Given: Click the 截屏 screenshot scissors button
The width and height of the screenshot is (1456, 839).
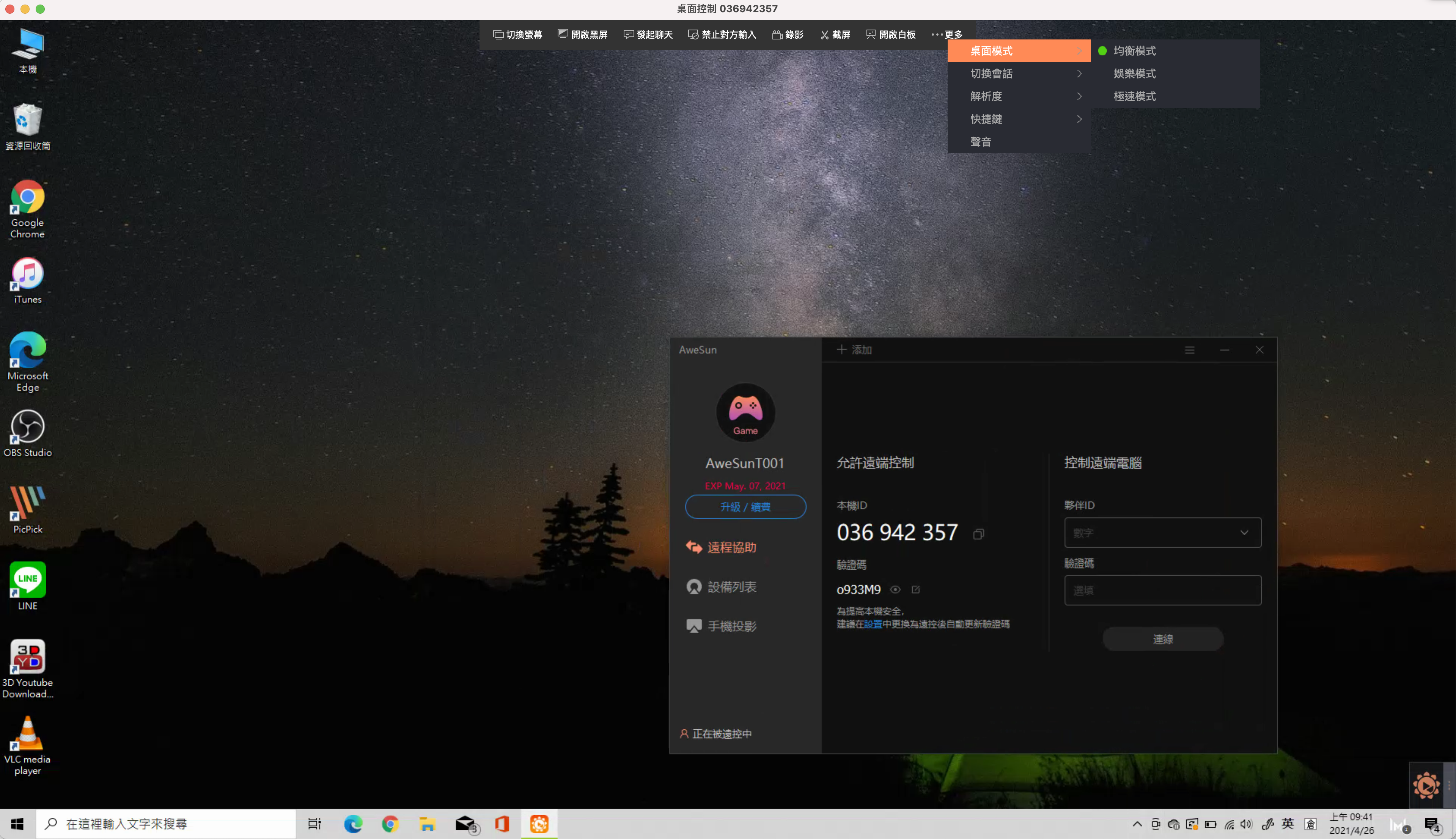Looking at the screenshot, I should pos(835,35).
